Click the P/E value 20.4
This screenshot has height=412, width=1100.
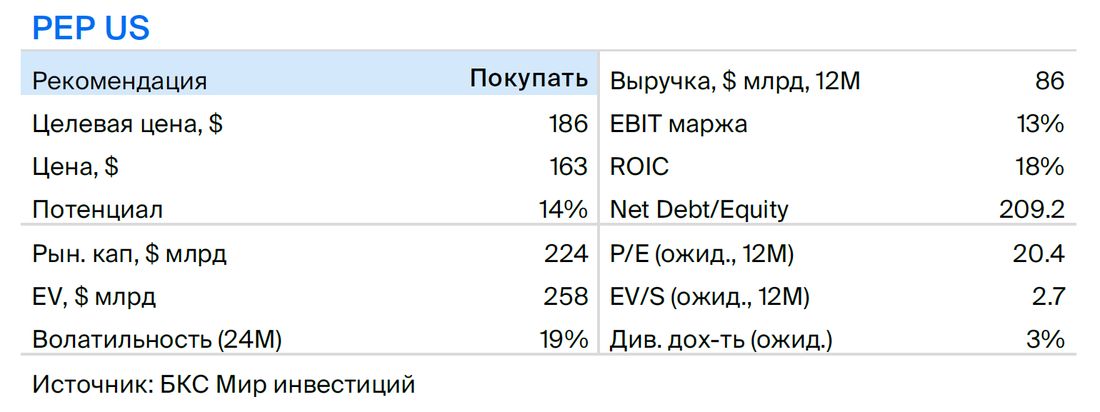(x=1039, y=254)
